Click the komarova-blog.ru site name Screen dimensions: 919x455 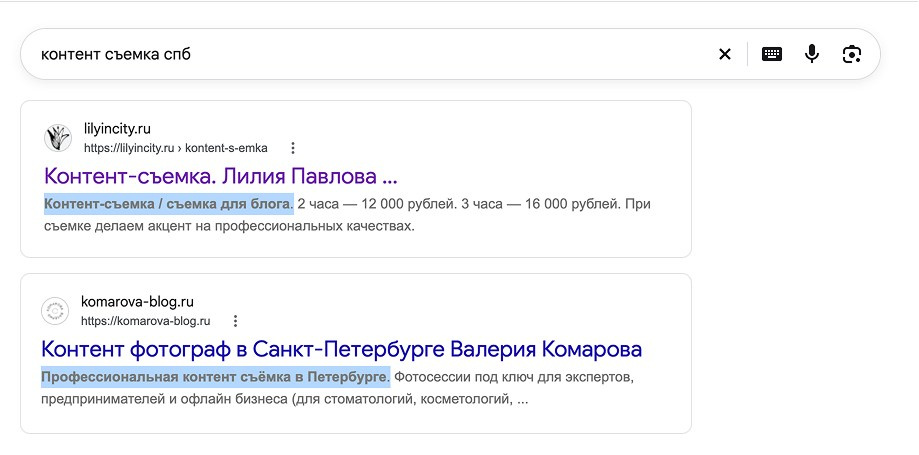[x=137, y=302]
